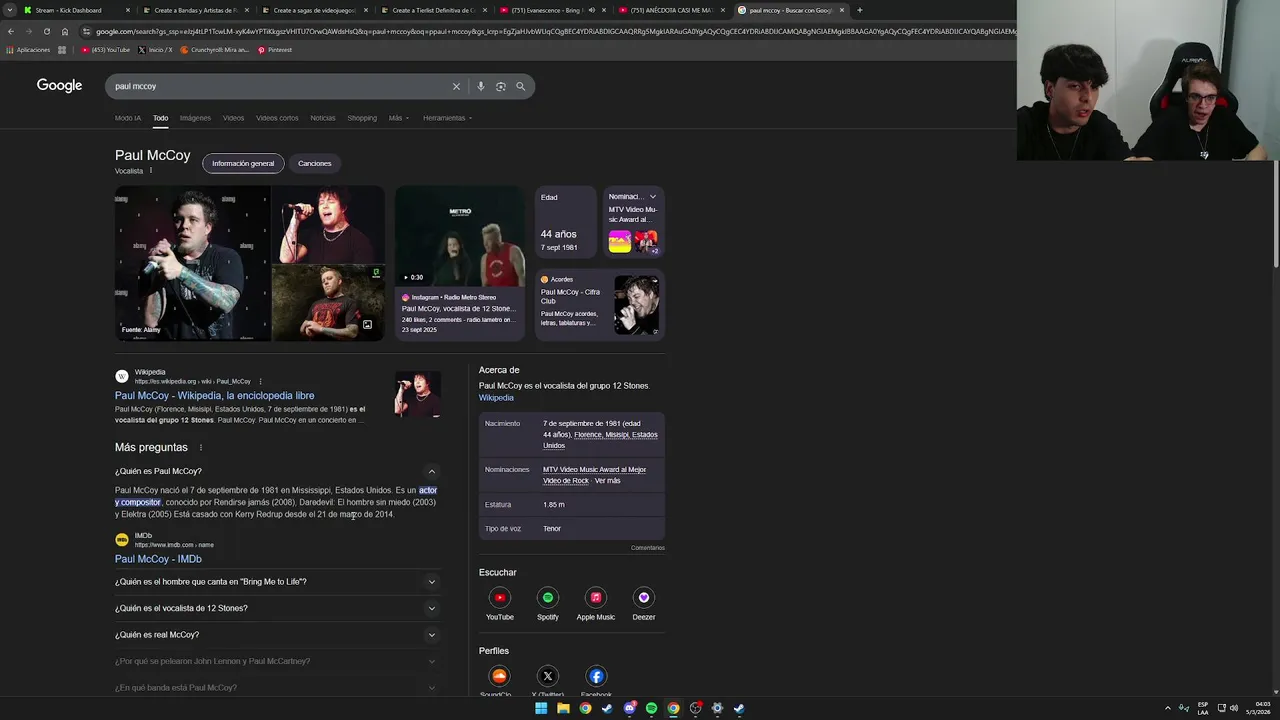Adjust volume from system tray speaker

point(1234,708)
